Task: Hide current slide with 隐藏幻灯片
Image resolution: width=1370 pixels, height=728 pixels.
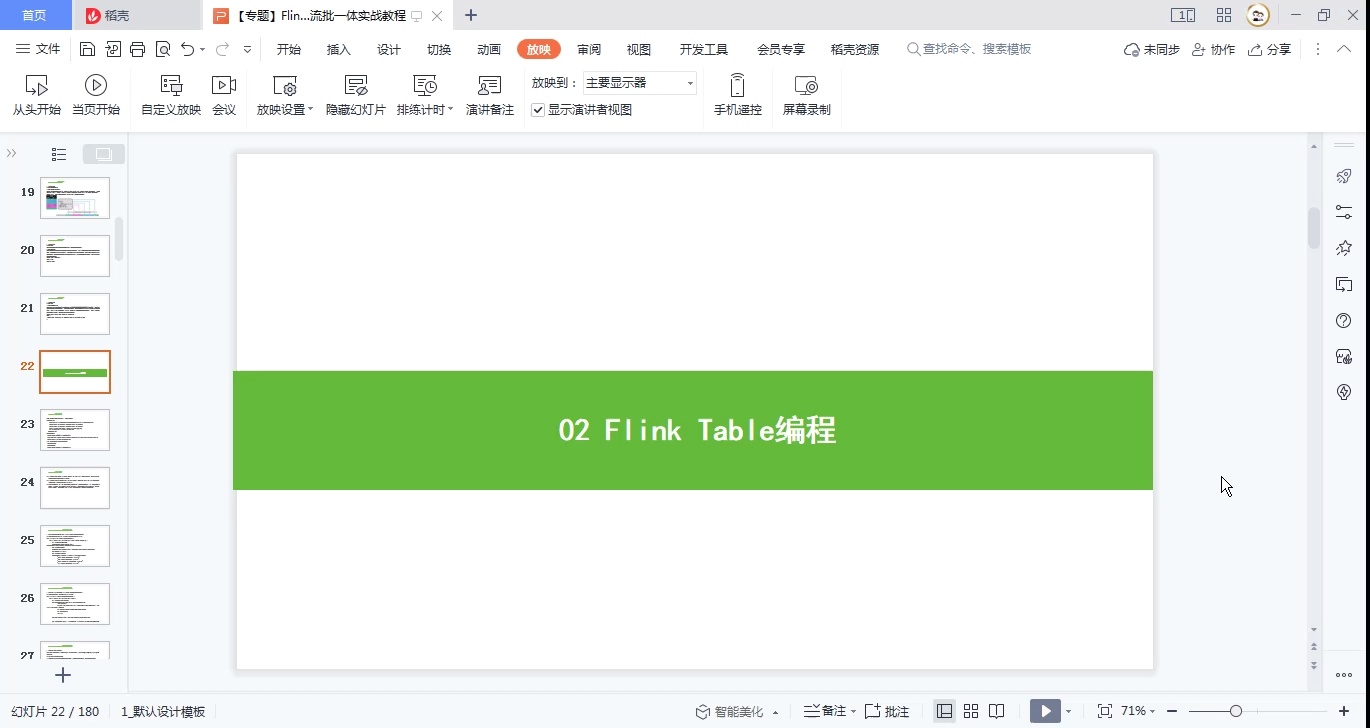Action: (x=355, y=94)
